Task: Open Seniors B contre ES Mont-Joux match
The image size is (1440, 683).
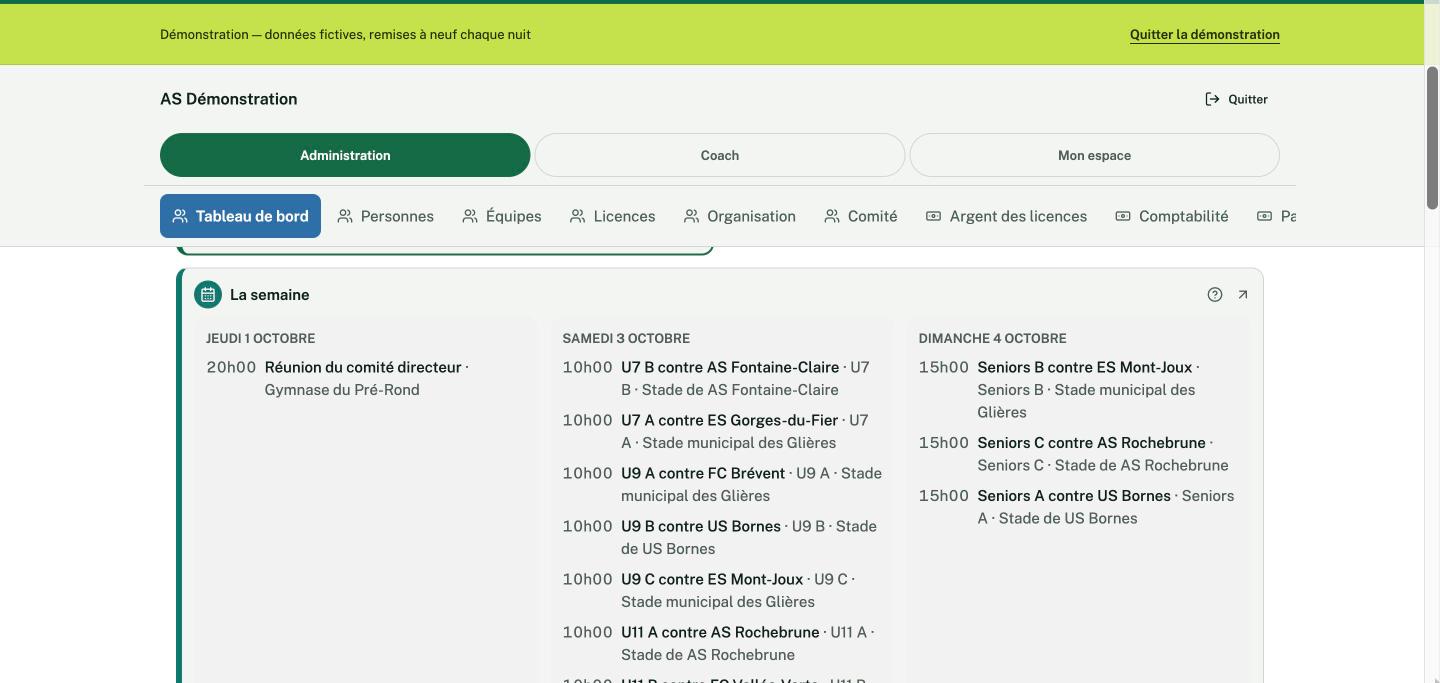Action: (1085, 367)
